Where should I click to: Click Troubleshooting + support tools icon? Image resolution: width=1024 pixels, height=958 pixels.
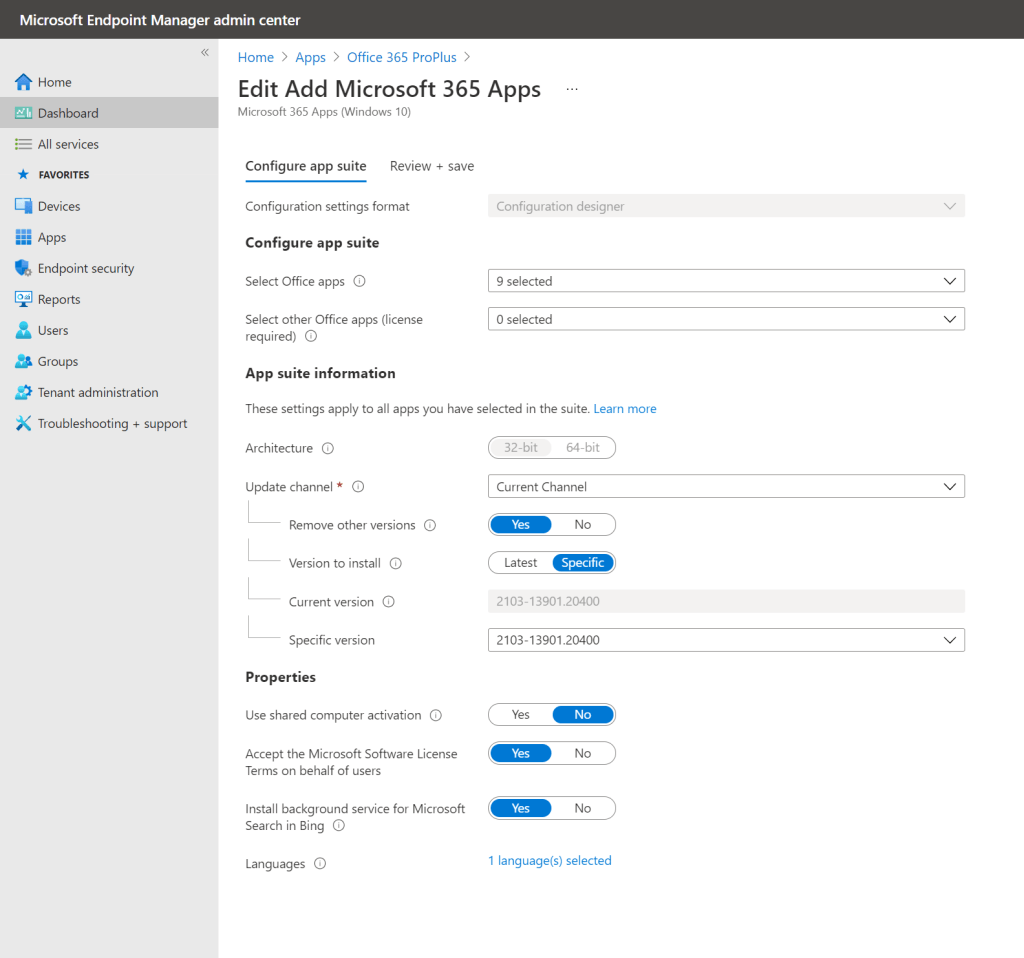24,423
